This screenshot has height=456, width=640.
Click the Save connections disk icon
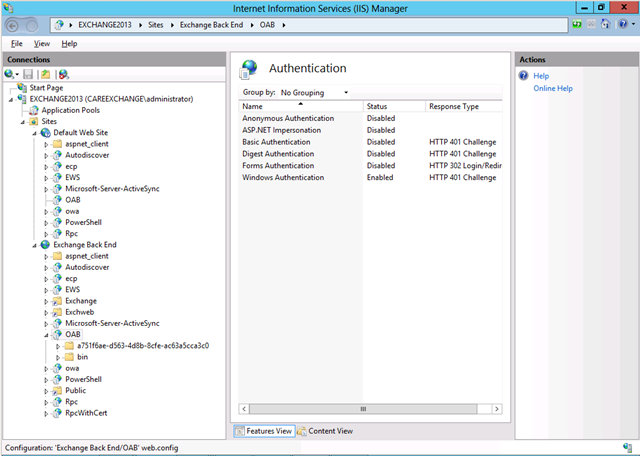(28, 74)
